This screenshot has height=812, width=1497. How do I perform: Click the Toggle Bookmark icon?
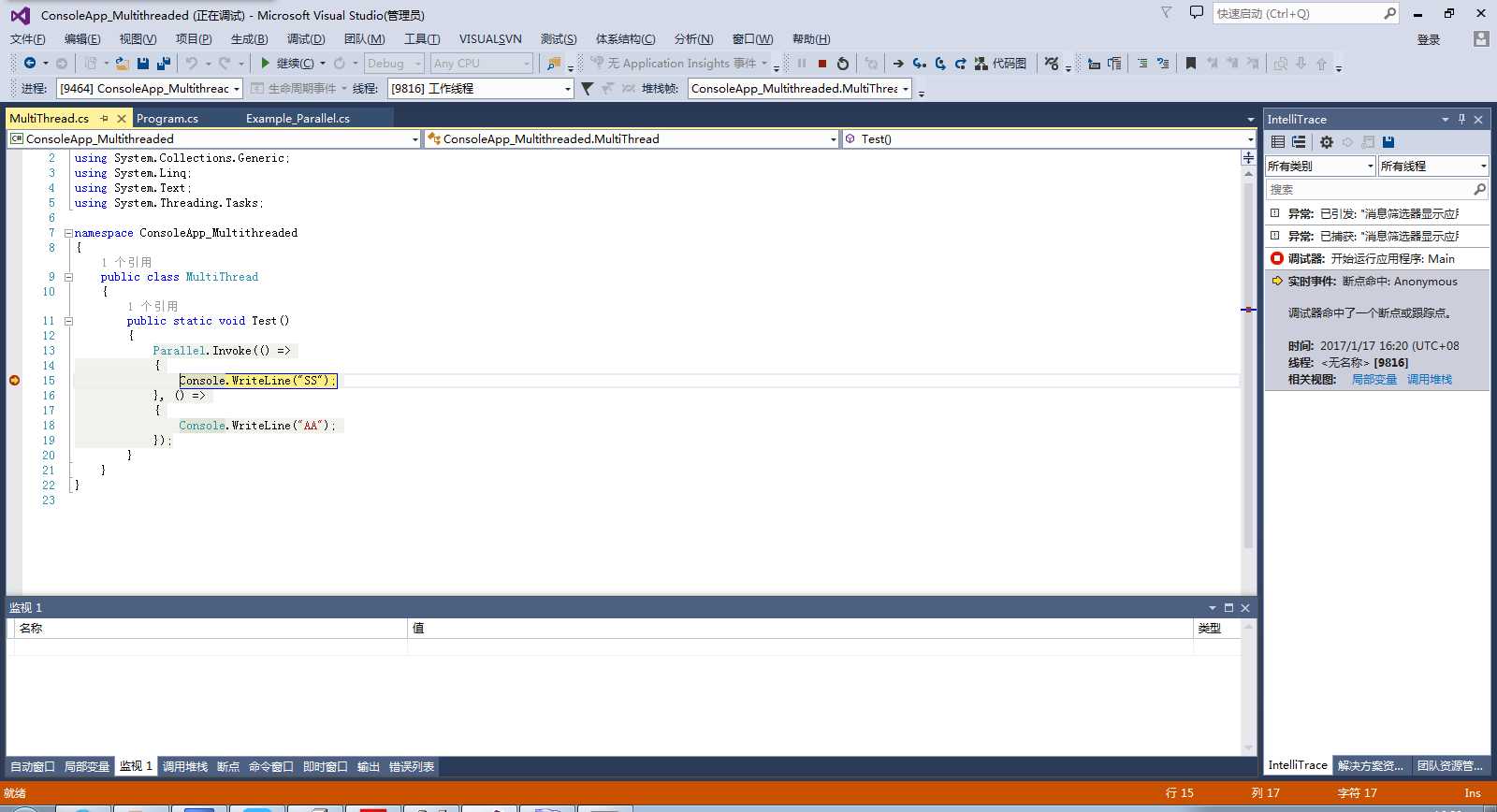(1191, 64)
